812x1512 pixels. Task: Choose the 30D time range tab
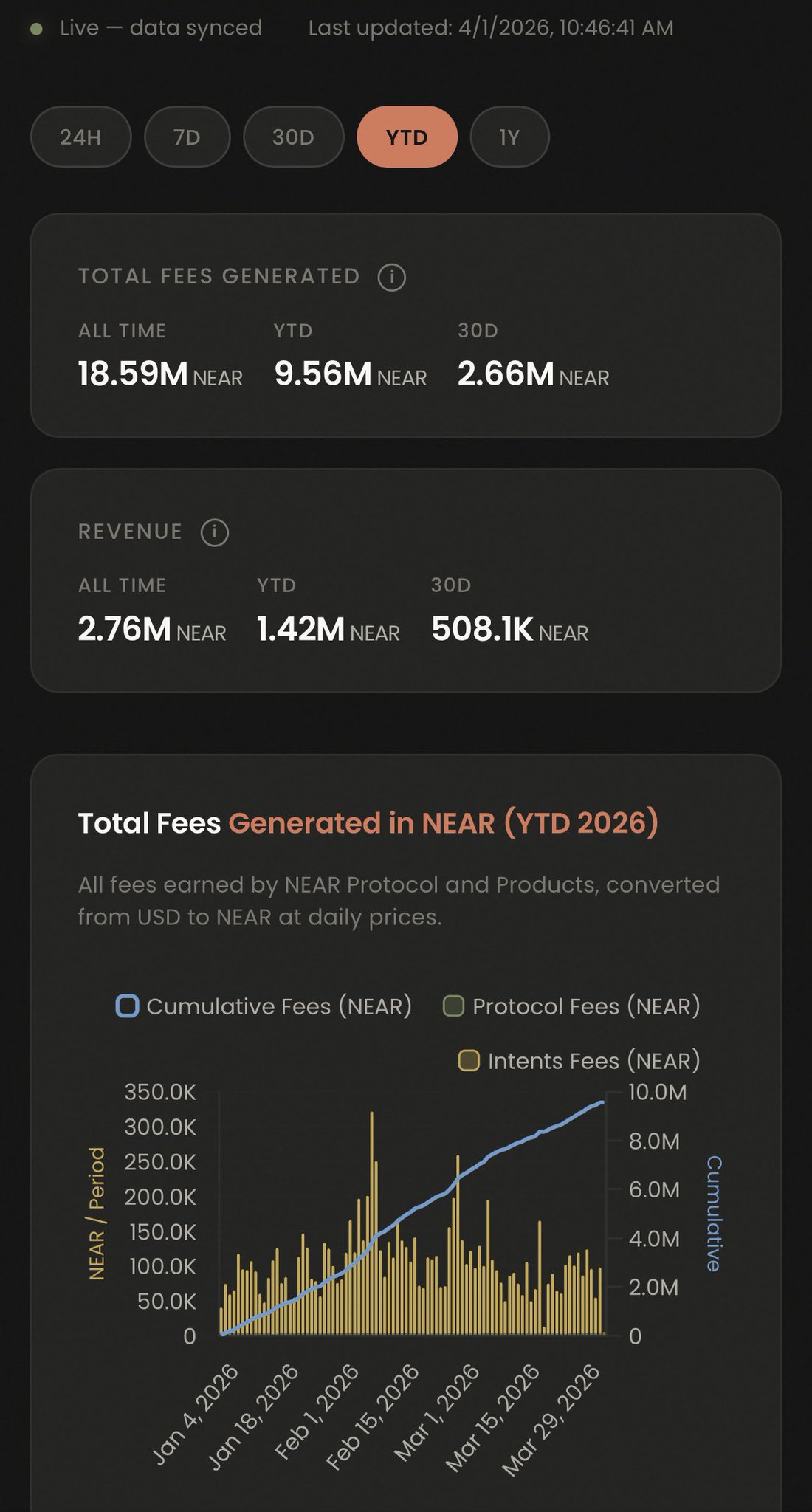click(293, 137)
